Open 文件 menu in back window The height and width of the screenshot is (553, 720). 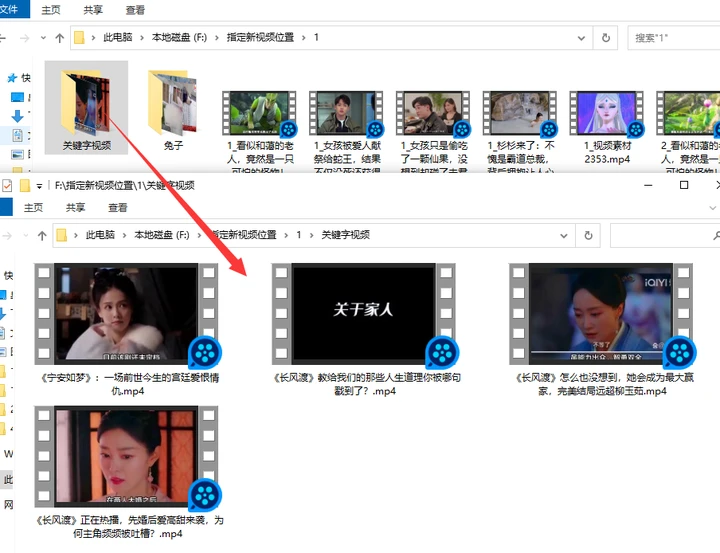(x=13, y=9)
